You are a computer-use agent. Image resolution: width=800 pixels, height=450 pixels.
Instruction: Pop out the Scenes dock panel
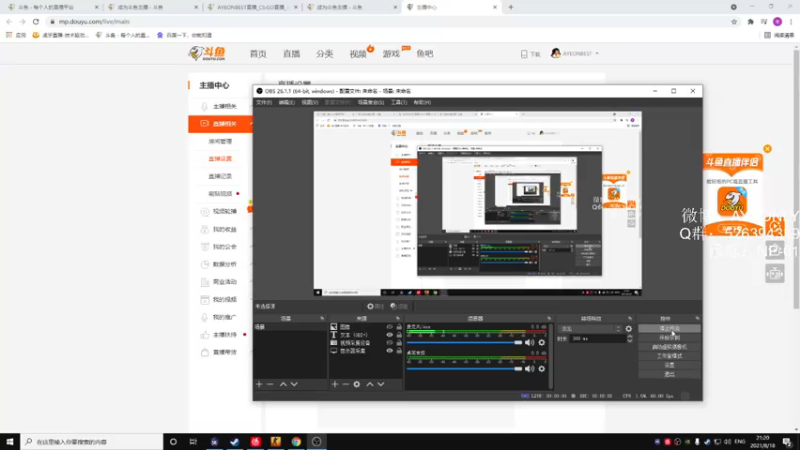[x=322, y=318]
